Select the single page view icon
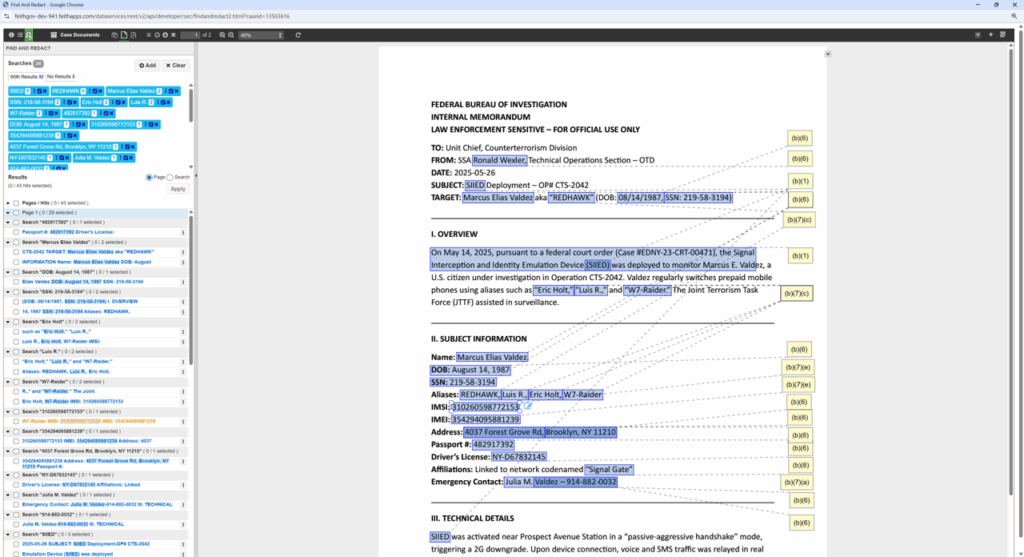This screenshot has height=557, width=1024. coord(124,35)
